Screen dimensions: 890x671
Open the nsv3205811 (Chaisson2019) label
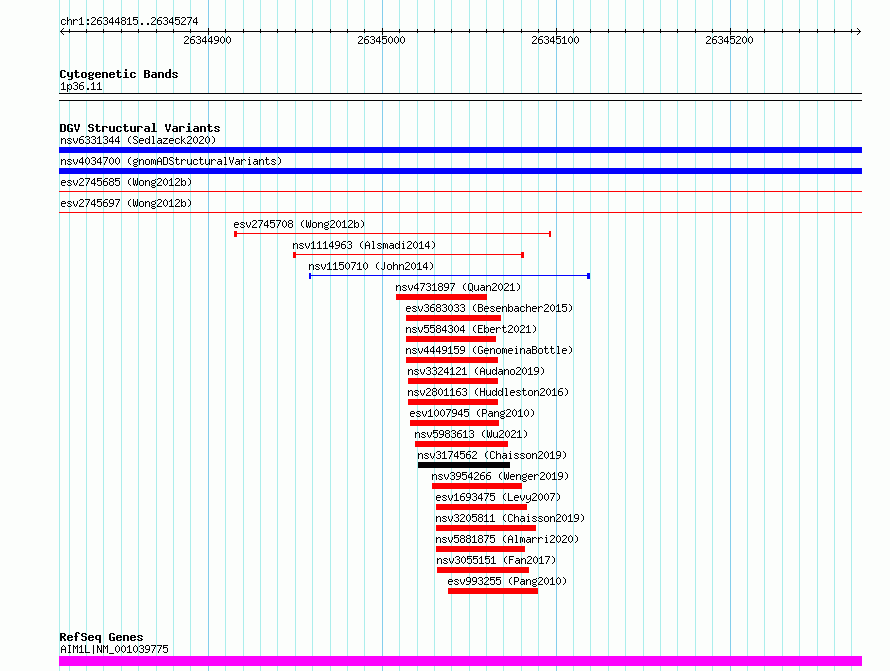point(510,518)
